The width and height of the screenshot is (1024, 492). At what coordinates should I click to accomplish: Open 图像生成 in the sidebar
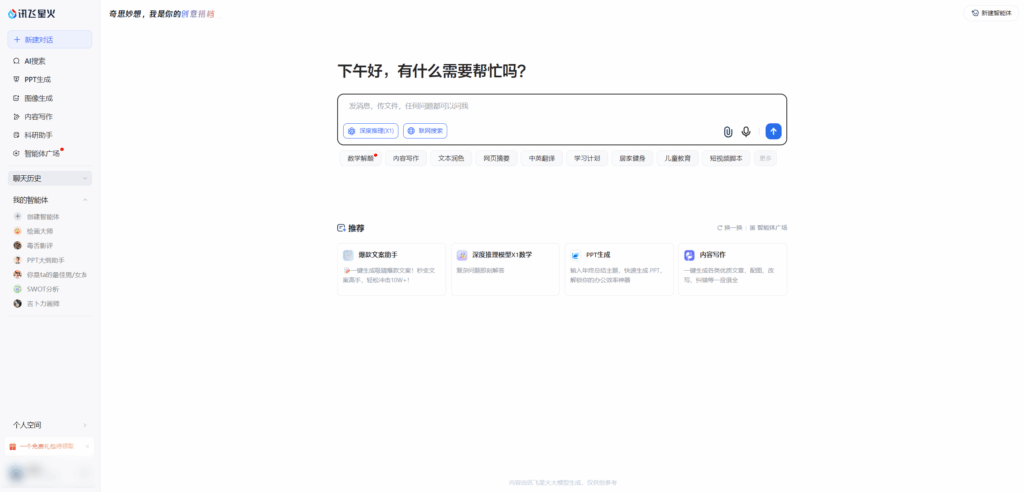(x=38, y=98)
